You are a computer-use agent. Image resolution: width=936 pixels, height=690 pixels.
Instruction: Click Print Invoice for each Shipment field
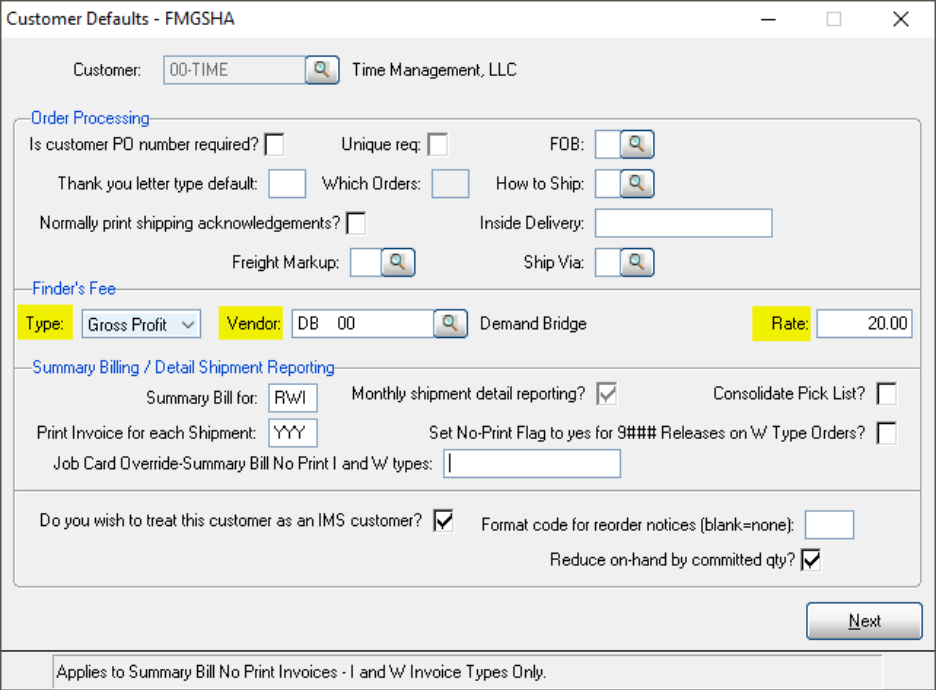tap(292, 433)
